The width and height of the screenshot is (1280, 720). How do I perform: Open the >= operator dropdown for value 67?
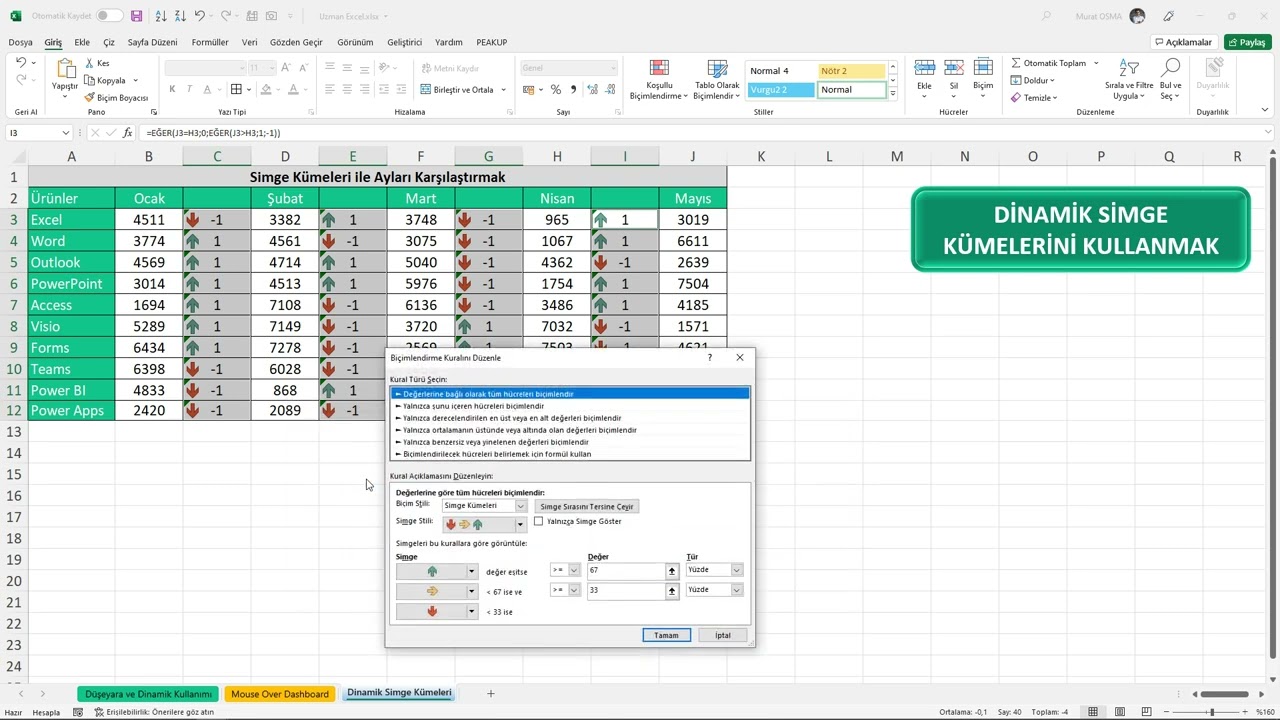point(574,570)
